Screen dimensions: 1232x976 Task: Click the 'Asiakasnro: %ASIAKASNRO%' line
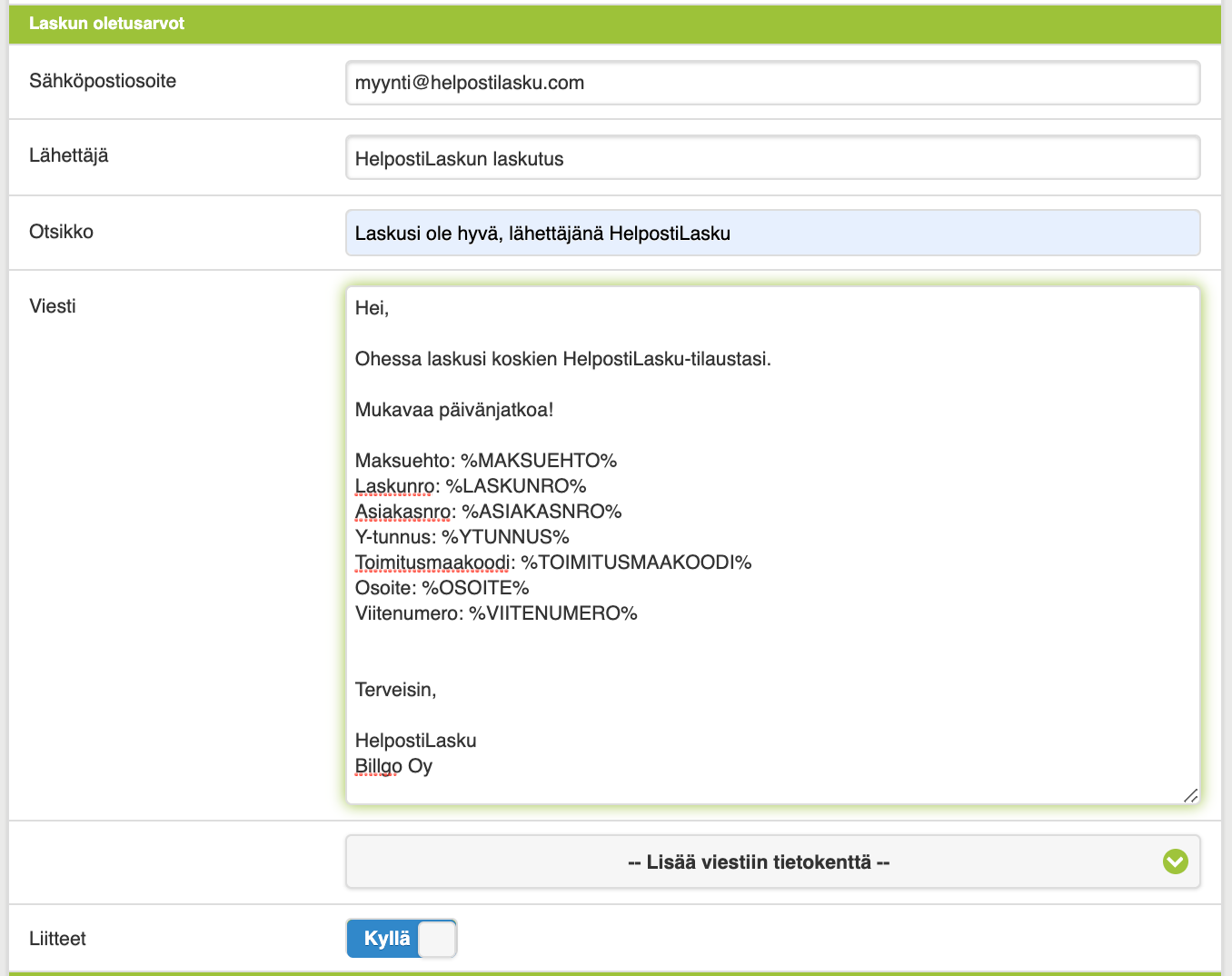point(489,512)
